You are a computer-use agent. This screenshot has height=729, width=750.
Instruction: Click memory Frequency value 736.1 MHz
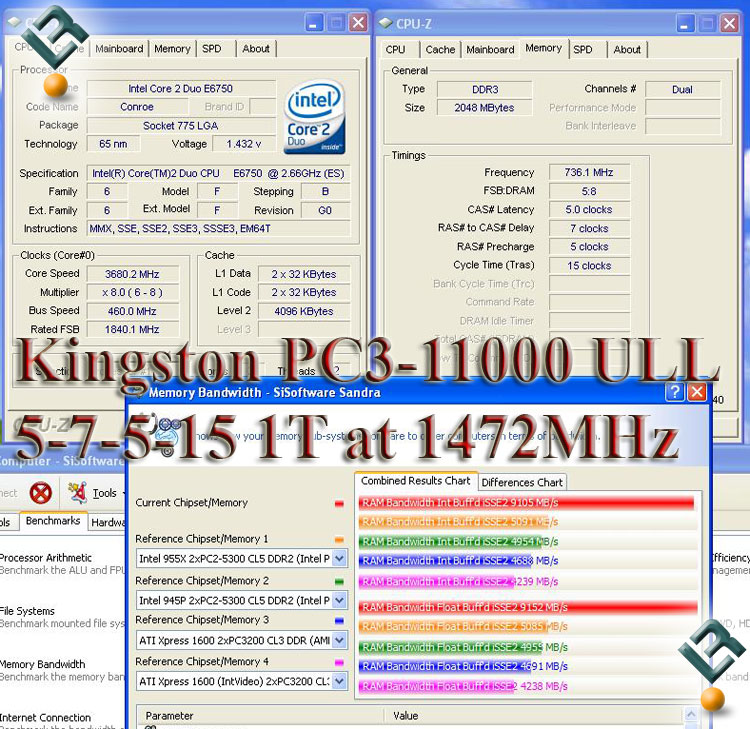click(x=589, y=172)
